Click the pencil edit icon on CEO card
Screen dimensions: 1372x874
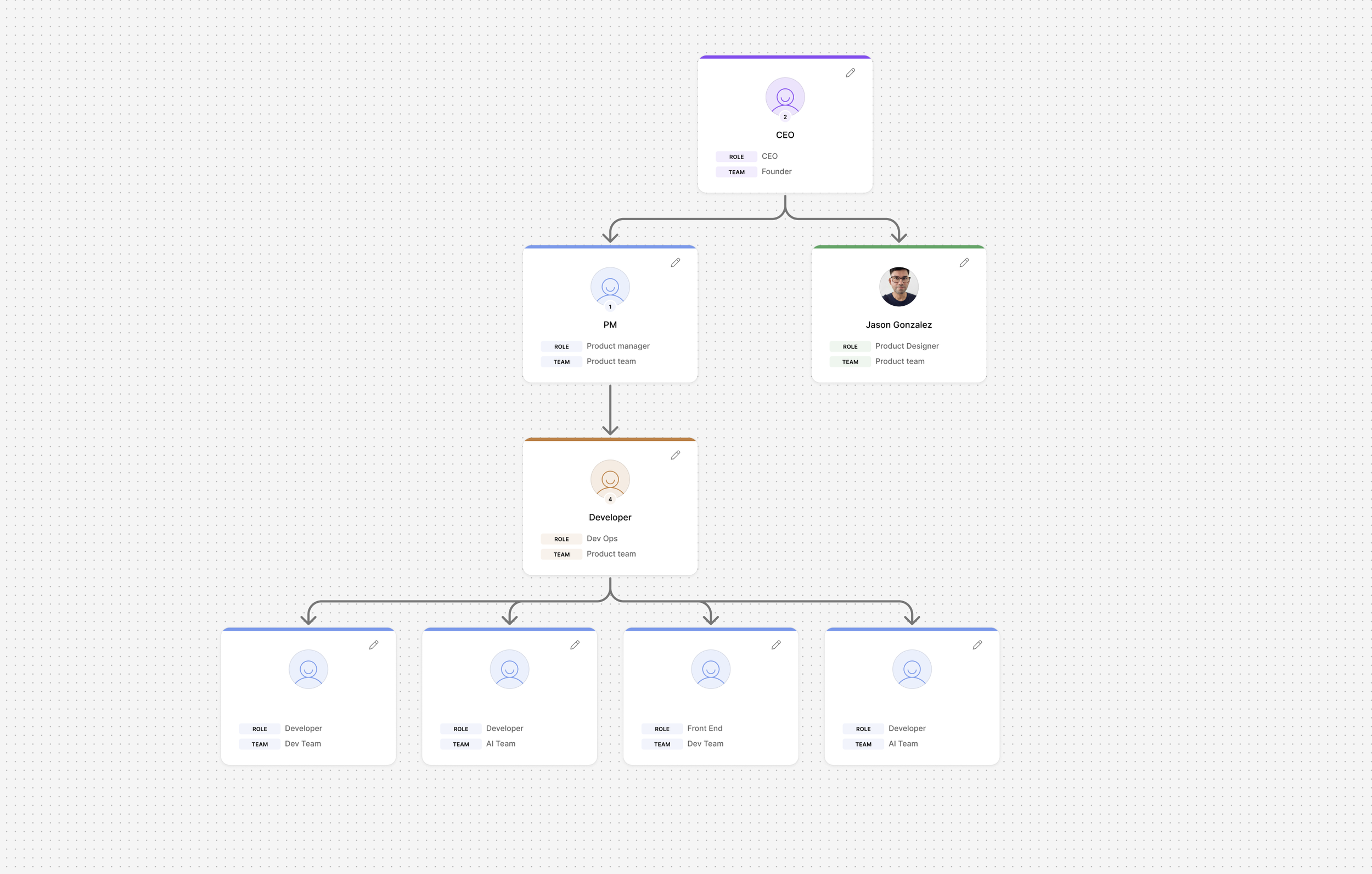(x=850, y=73)
